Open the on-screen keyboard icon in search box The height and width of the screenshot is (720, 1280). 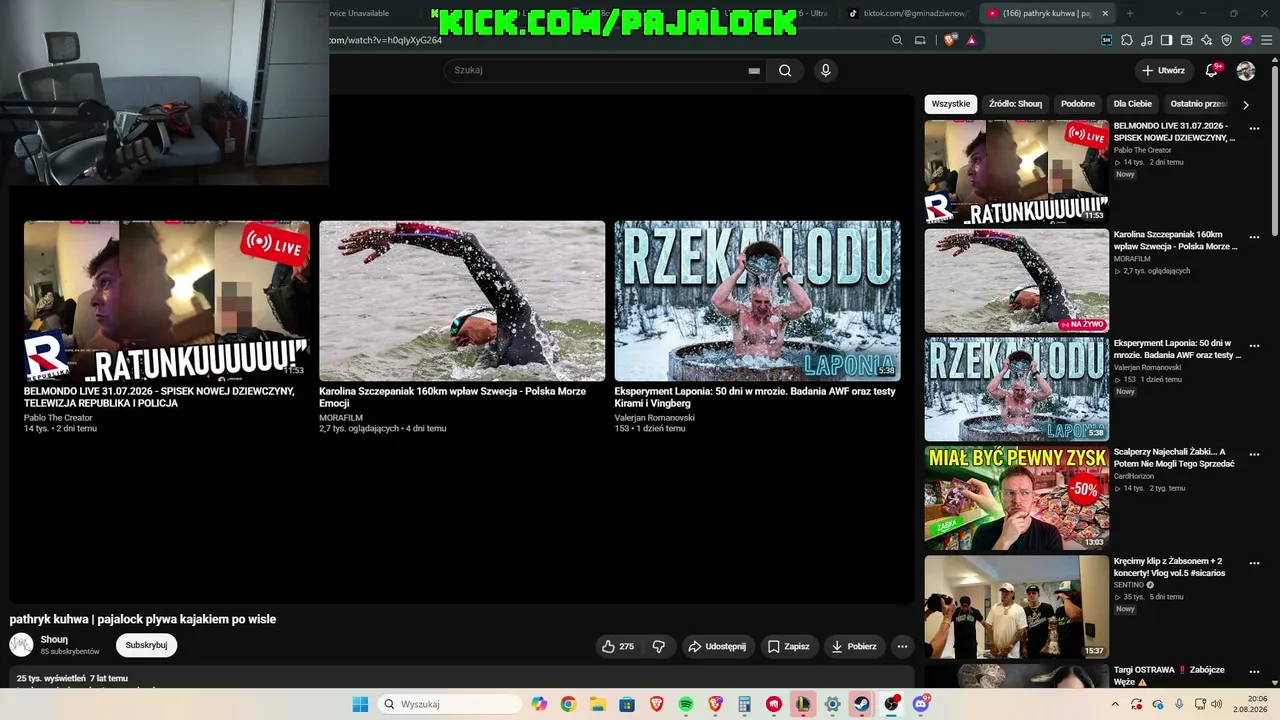(754, 71)
